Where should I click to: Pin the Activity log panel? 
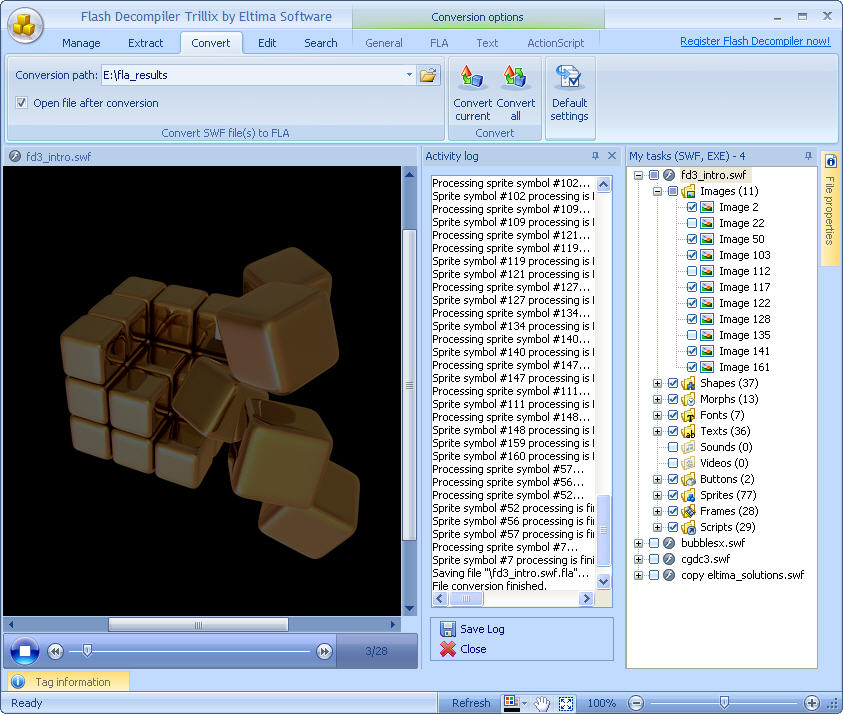[x=595, y=156]
